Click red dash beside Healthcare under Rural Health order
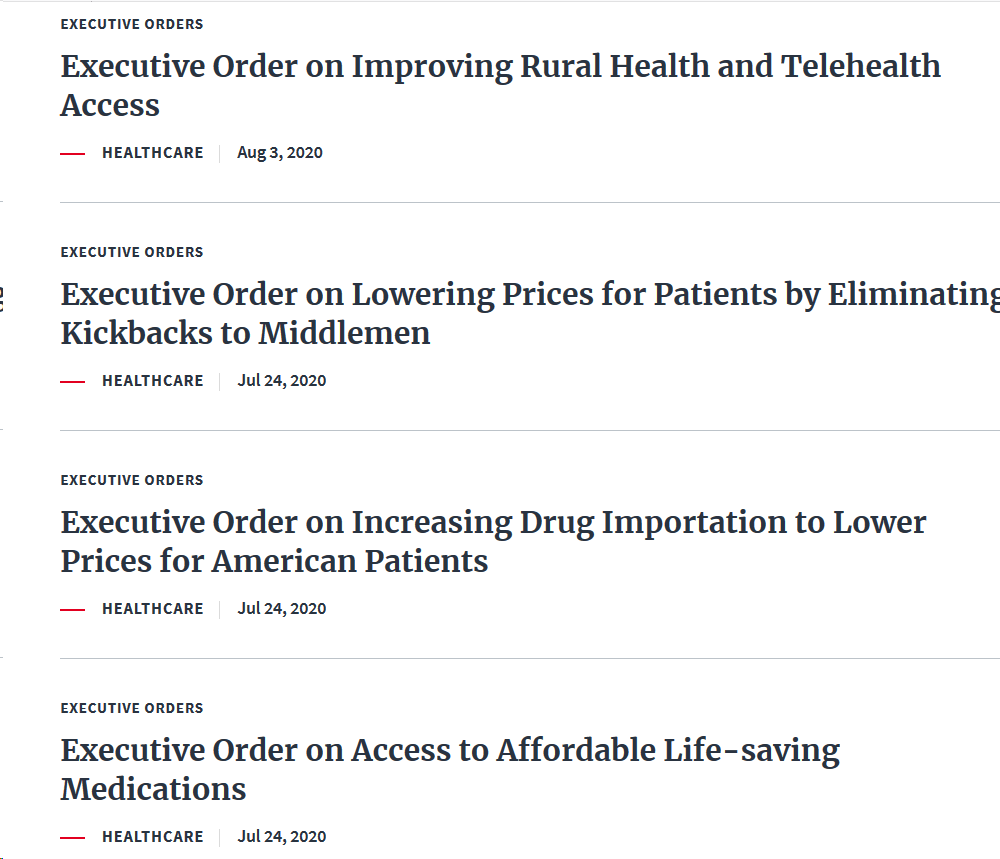The image size is (1000, 859). click(x=73, y=154)
